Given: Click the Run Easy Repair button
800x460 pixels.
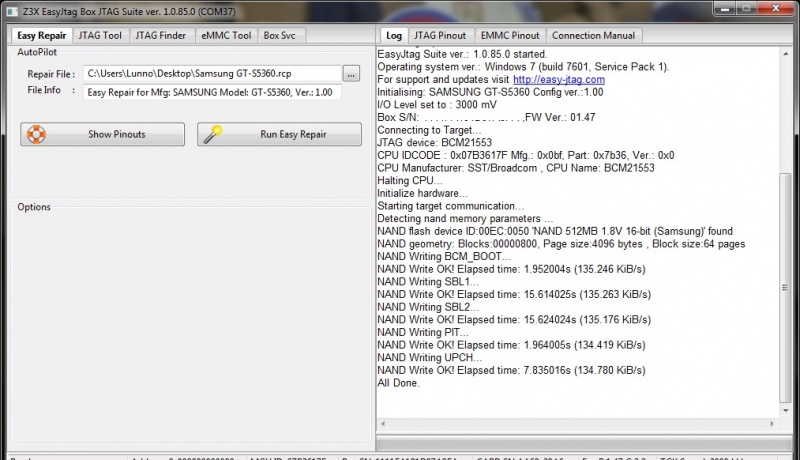Looking at the screenshot, I should pos(280,134).
